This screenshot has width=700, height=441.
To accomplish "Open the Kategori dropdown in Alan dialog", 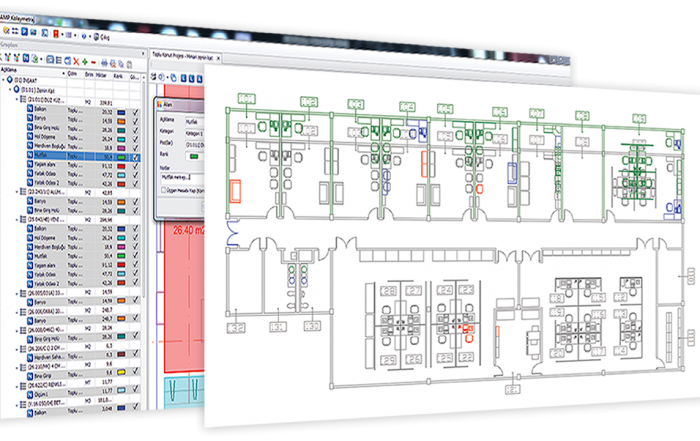I will (195, 131).
